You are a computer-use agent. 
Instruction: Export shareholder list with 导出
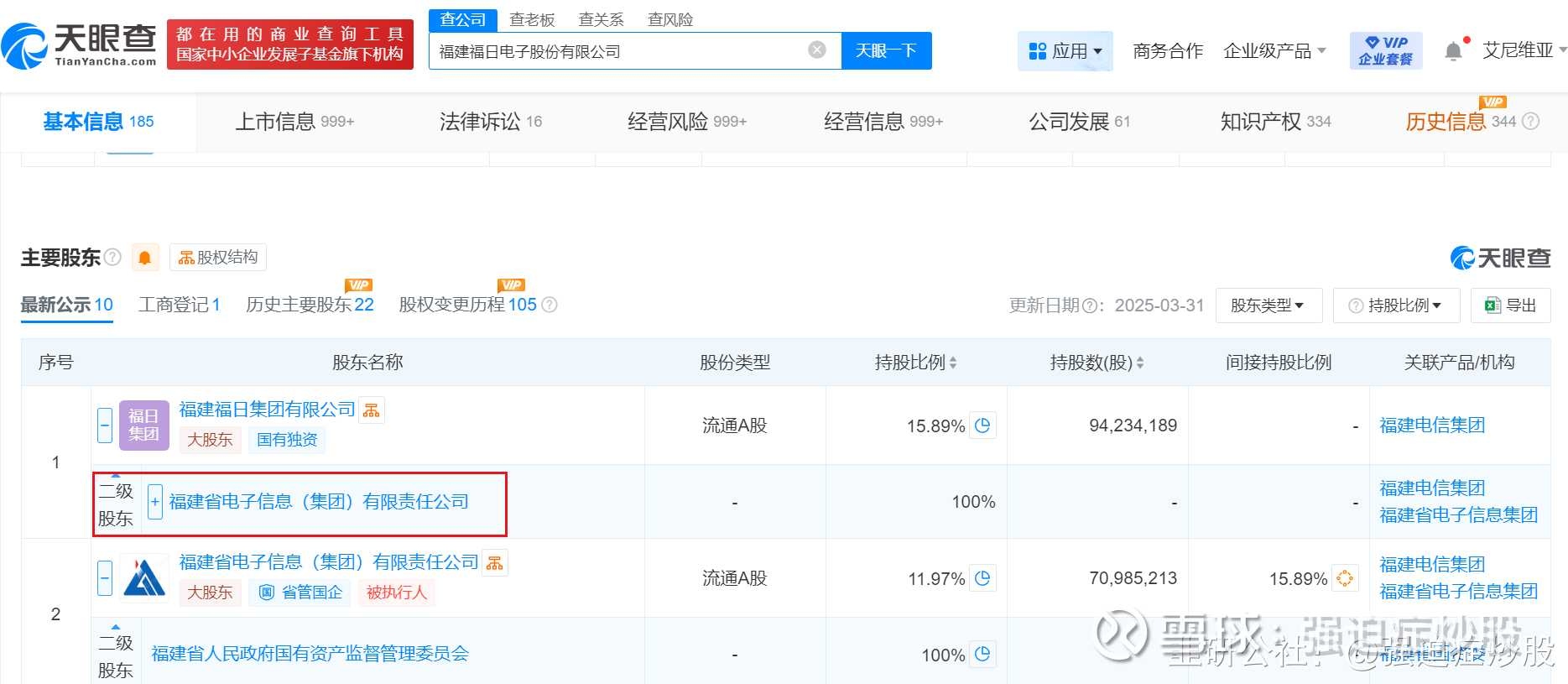pyautogui.click(x=1510, y=305)
